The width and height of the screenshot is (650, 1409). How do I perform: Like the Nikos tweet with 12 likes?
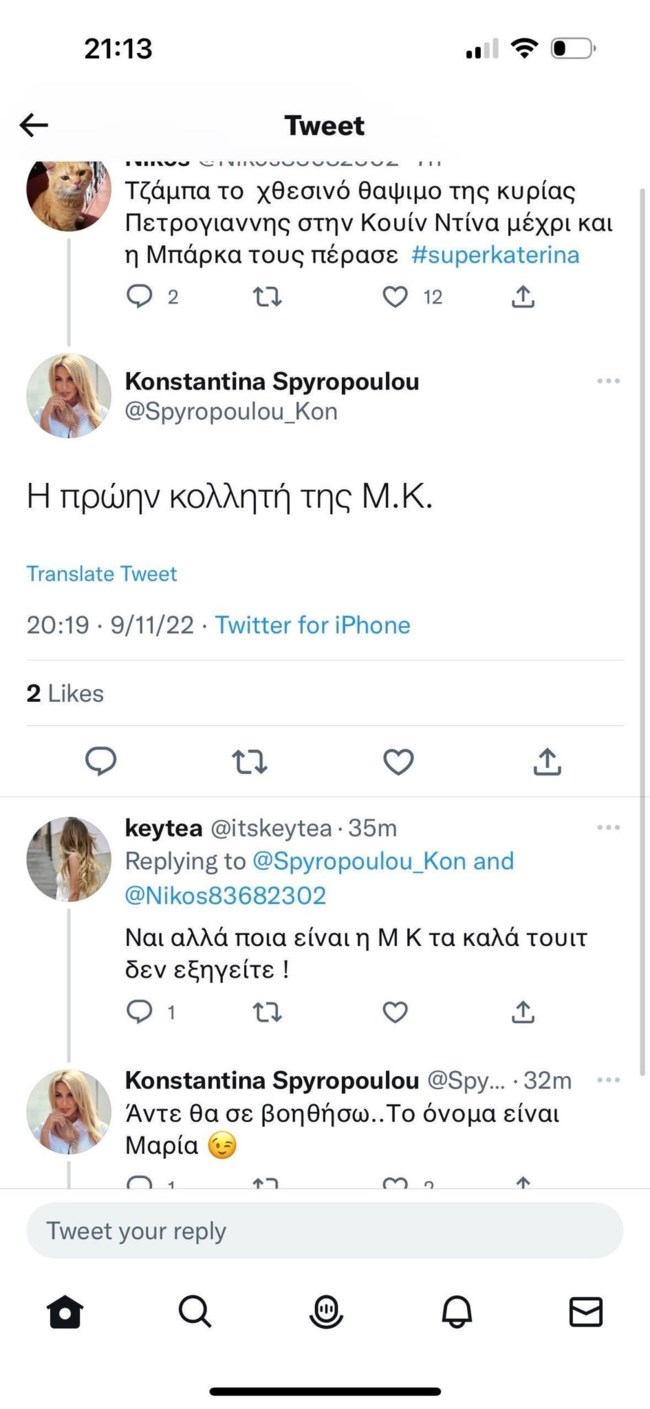pyautogui.click(x=397, y=297)
